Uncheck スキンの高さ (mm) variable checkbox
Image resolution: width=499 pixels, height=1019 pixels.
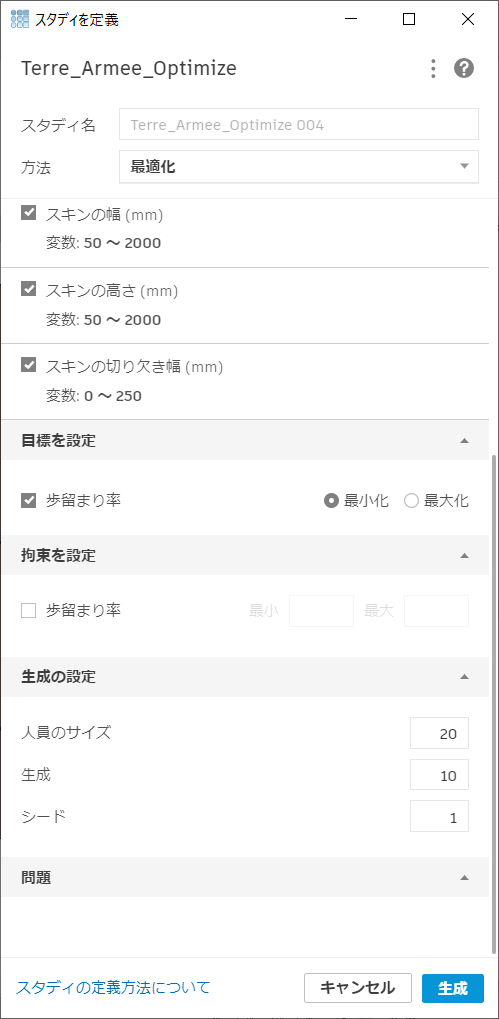29,290
